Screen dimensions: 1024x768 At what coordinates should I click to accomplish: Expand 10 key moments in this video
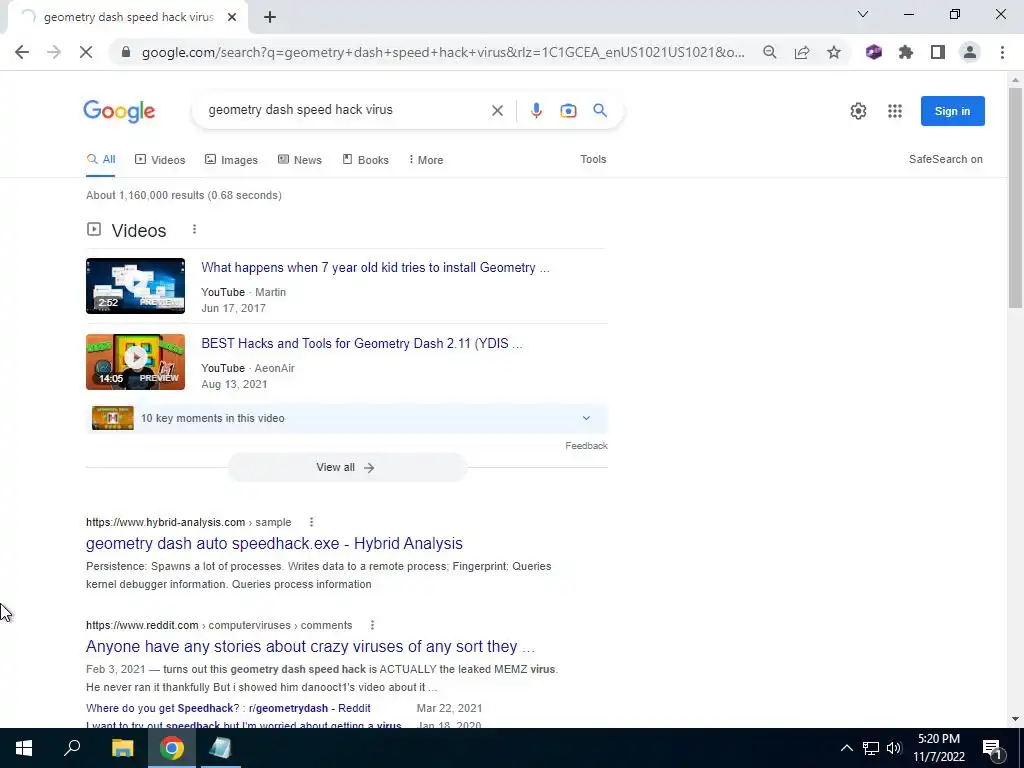point(349,418)
